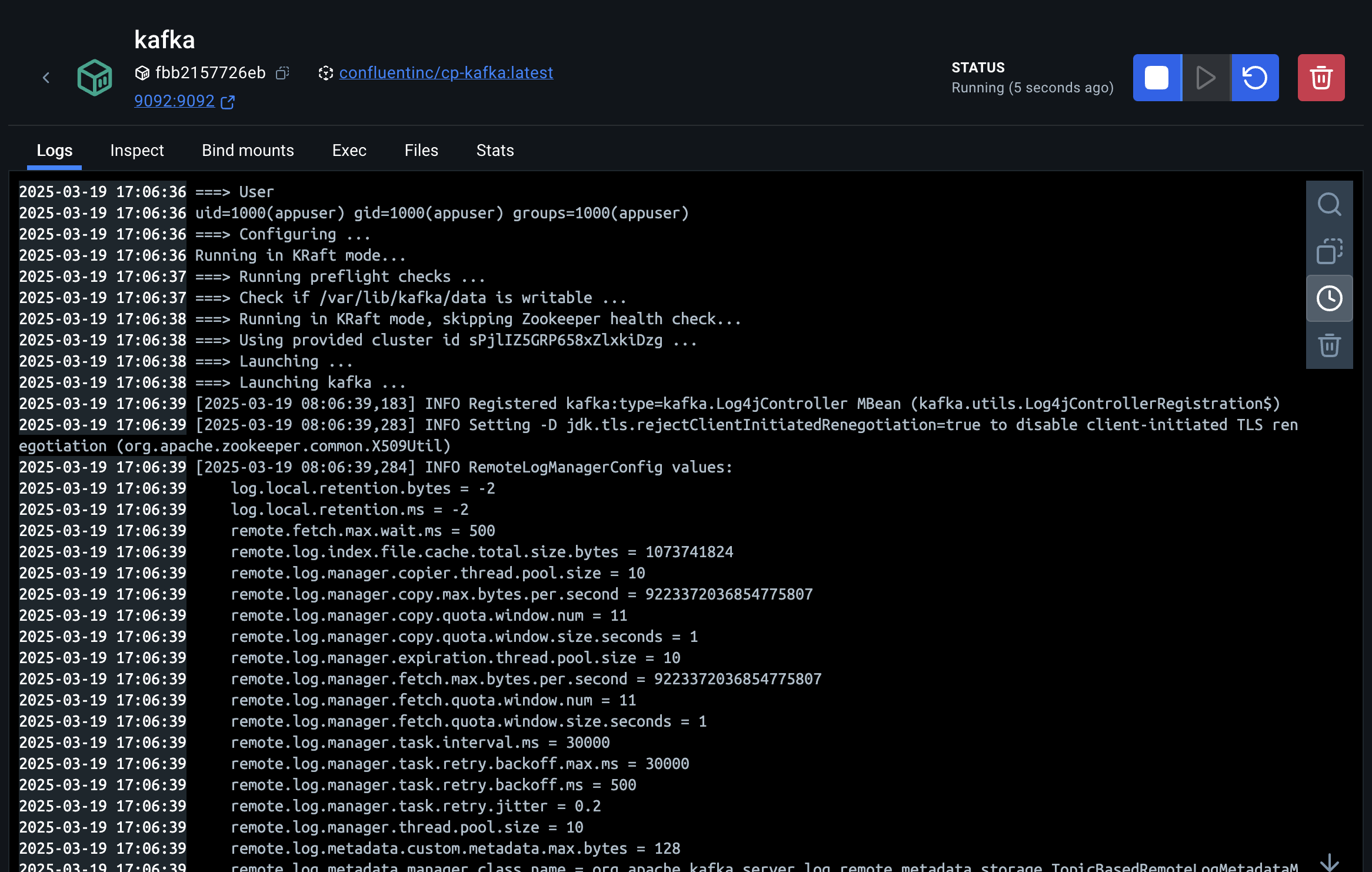Click 'Running (5 seconds ago)' status text
Image resolution: width=1372 pixels, height=872 pixels.
1033,88
